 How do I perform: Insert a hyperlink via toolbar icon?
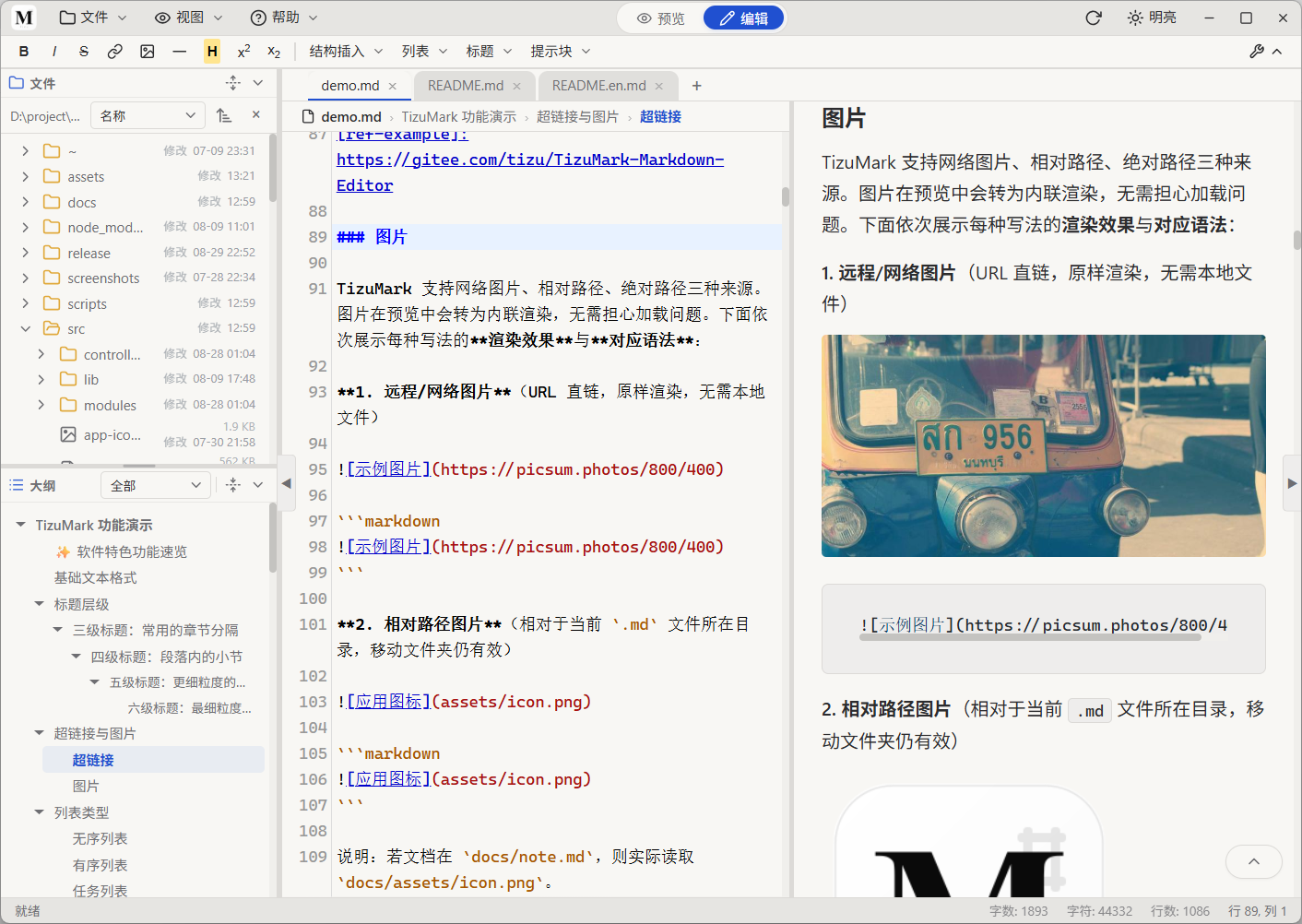[x=115, y=52]
